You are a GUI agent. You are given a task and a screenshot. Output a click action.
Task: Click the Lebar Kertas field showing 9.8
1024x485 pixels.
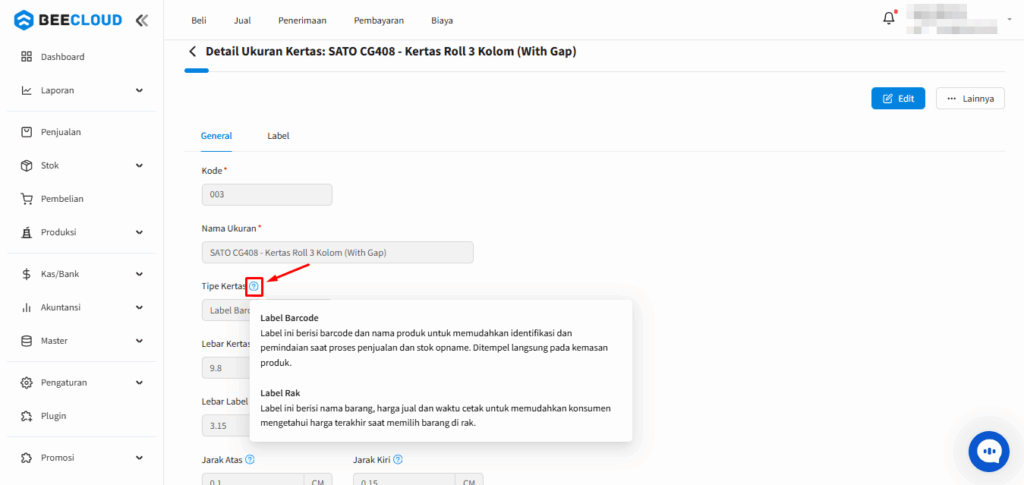pyautogui.click(x=226, y=368)
